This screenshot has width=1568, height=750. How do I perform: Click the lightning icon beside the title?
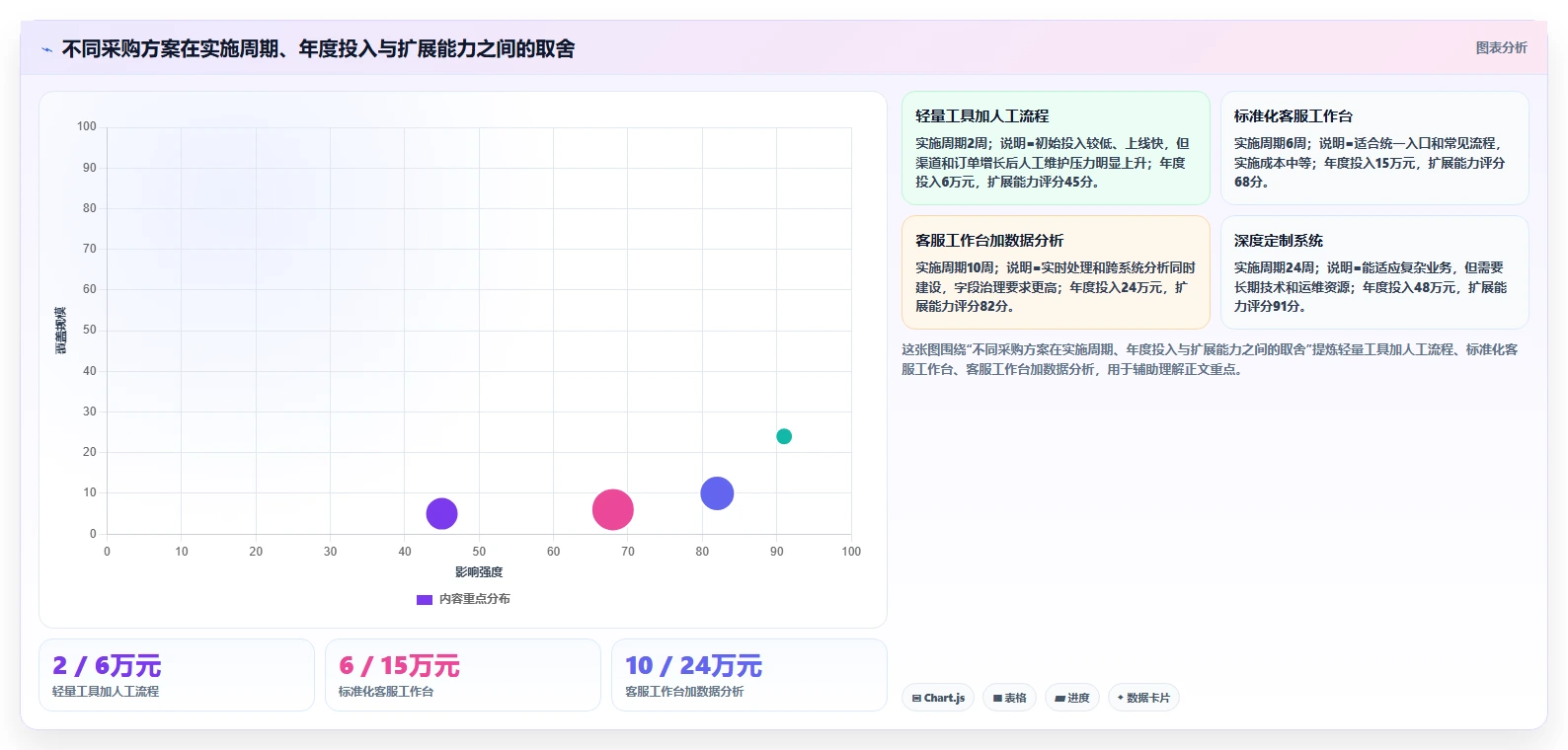(46, 49)
